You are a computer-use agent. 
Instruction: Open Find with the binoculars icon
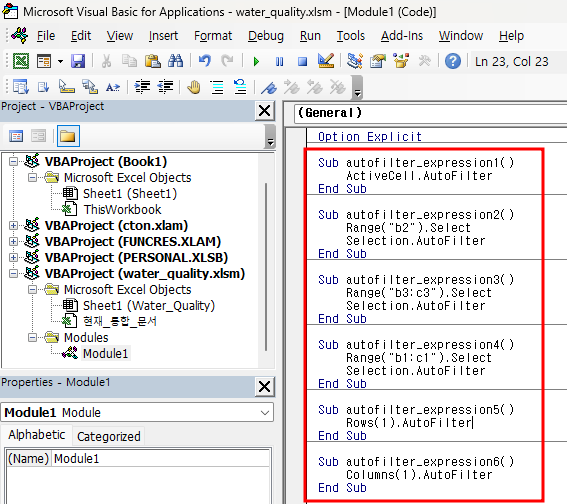tap(176, 61)
